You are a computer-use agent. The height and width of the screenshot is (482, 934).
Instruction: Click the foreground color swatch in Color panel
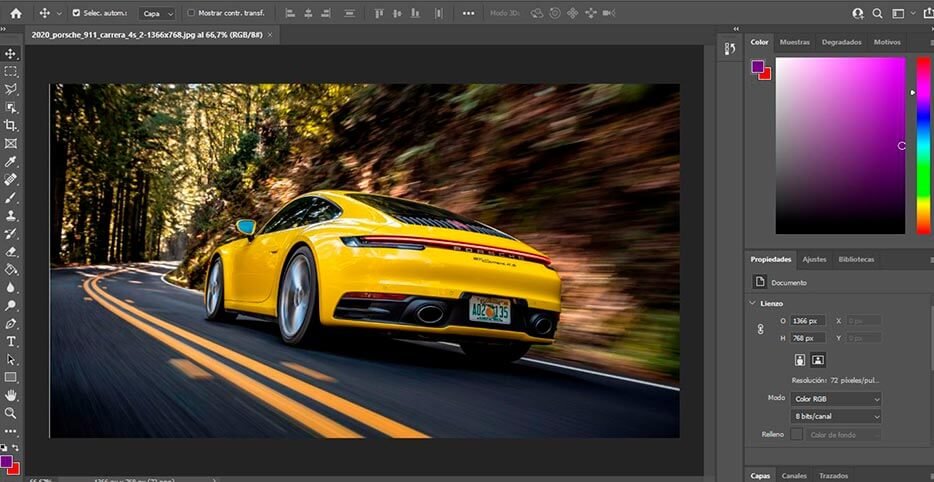[758, 67]
